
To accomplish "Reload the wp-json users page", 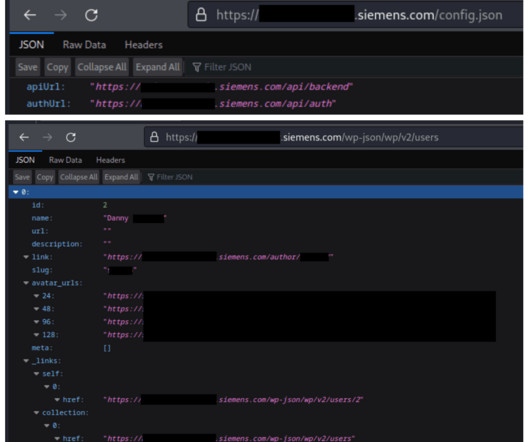I will click(71, 137).
